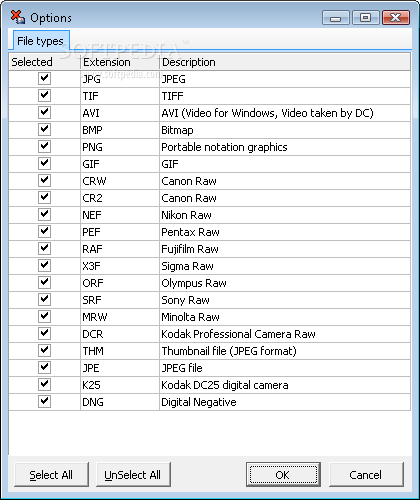
Task: Sort by the Selected column header
Action: [x=44, y=62]
